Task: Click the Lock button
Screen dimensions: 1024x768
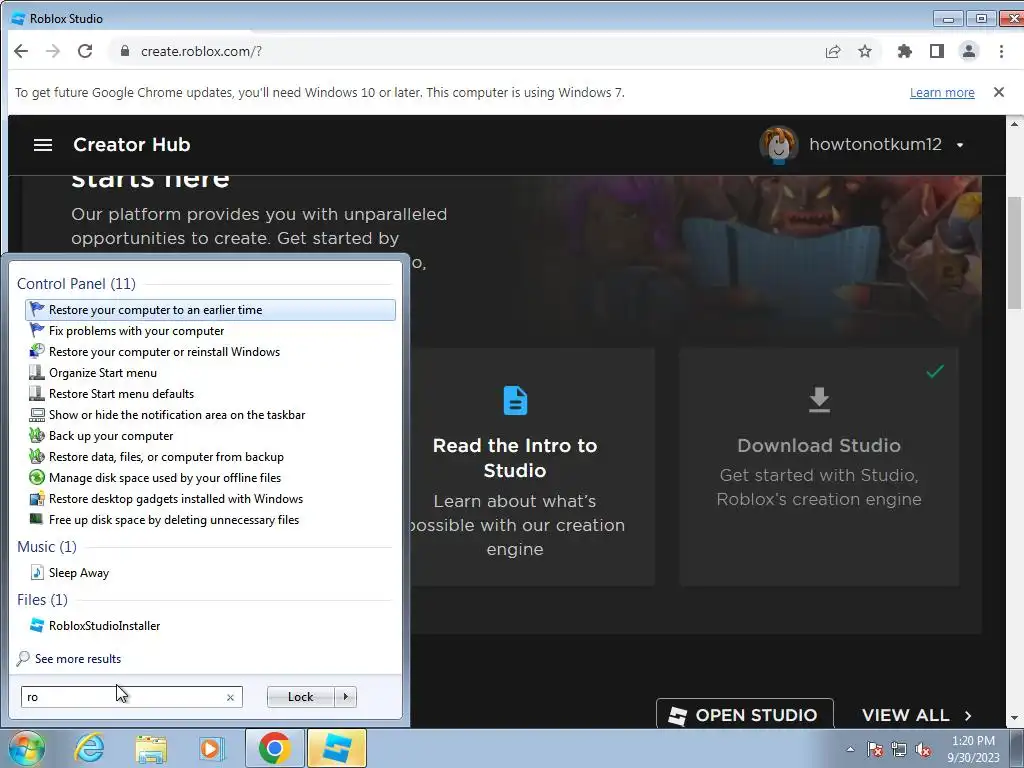Action: pyautogui.click(x=300, y=697)
